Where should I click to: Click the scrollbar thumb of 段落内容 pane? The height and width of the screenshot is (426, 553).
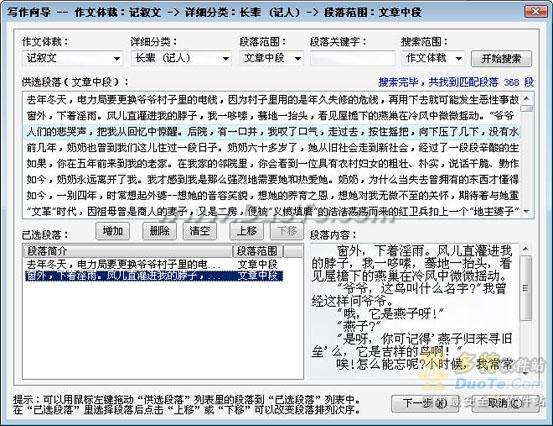(x=526, y=288)
